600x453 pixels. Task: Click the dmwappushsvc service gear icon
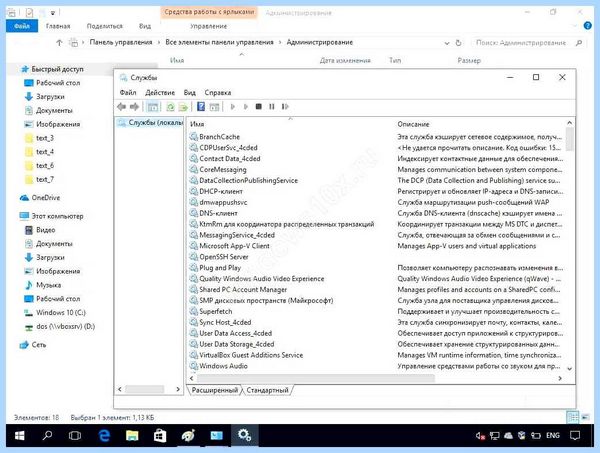click(194, 202)
